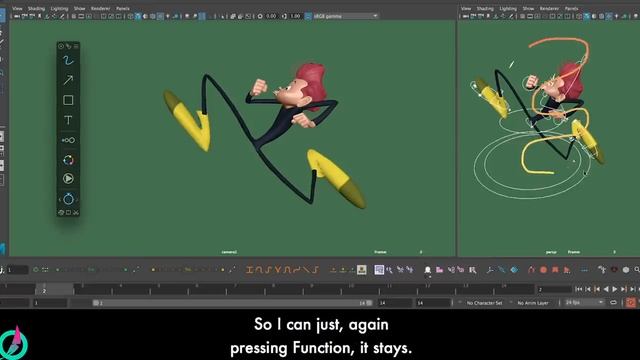Screen dimensions: 640x360
Task: Click the white character silhouette shelf icon
Action: pos(427,270)
